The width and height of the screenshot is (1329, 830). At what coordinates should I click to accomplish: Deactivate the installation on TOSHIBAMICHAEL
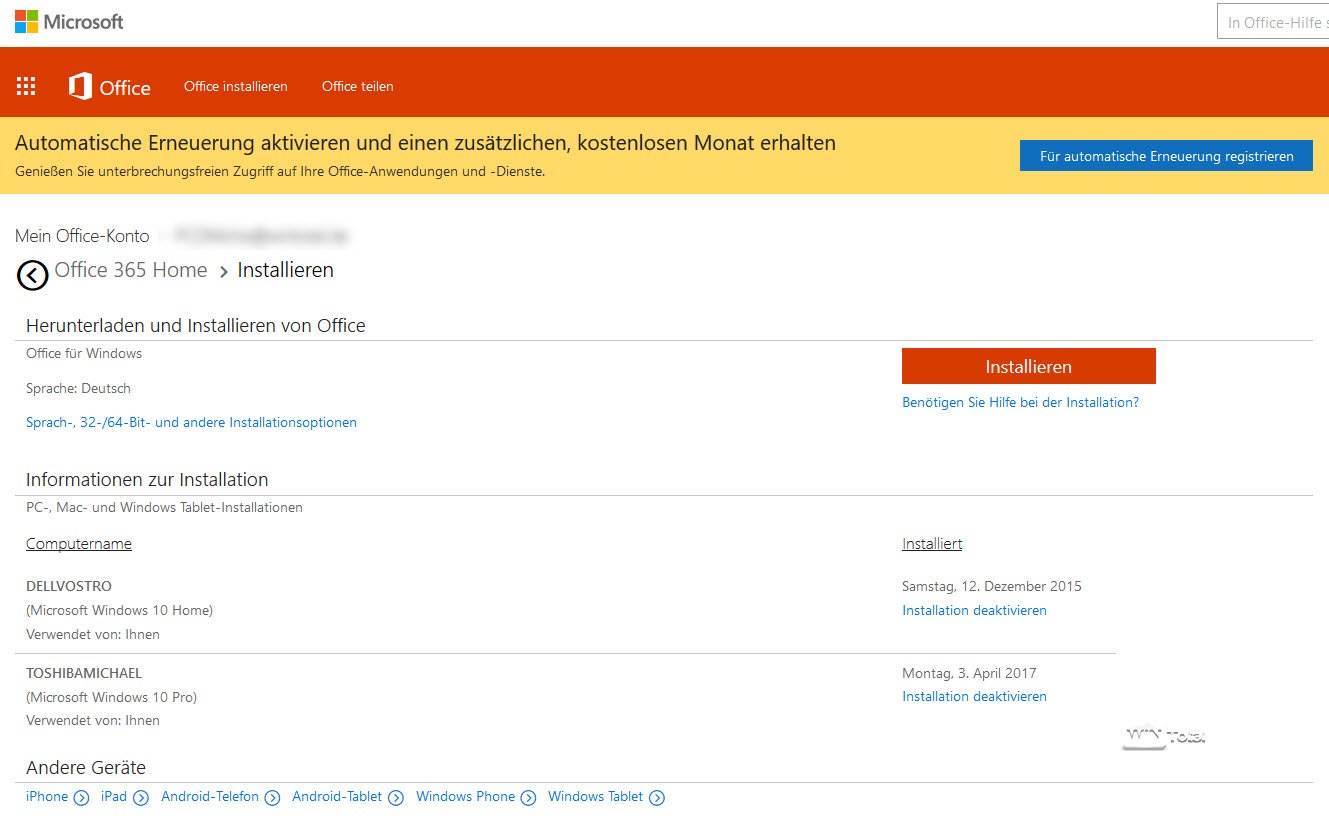974,696
